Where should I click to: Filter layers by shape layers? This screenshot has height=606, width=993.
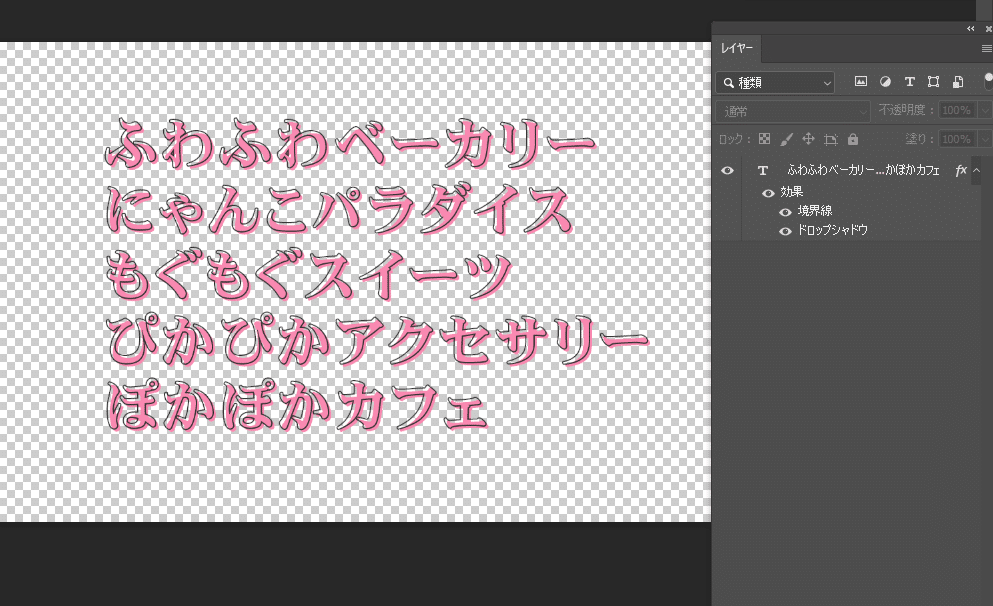(x=933, y=82)
